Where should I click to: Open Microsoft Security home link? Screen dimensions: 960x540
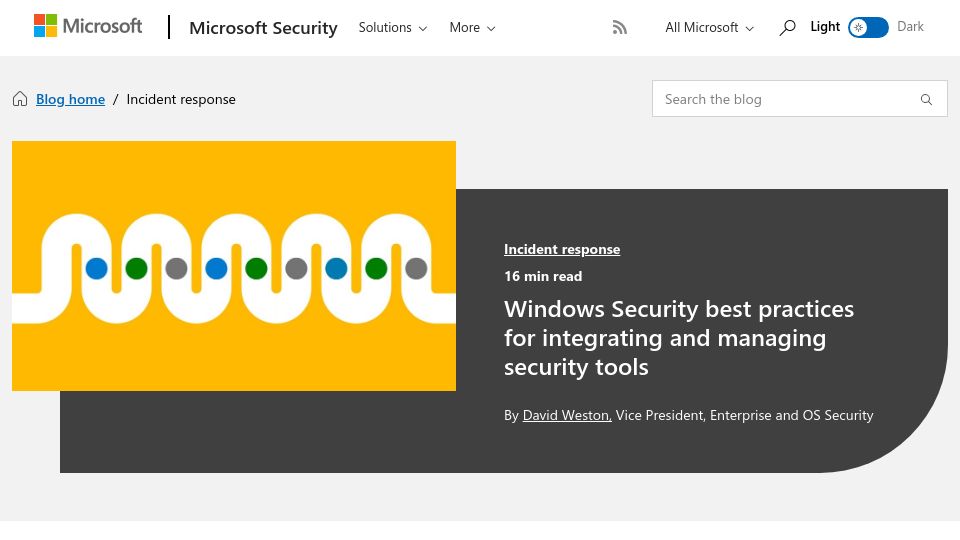263,28
